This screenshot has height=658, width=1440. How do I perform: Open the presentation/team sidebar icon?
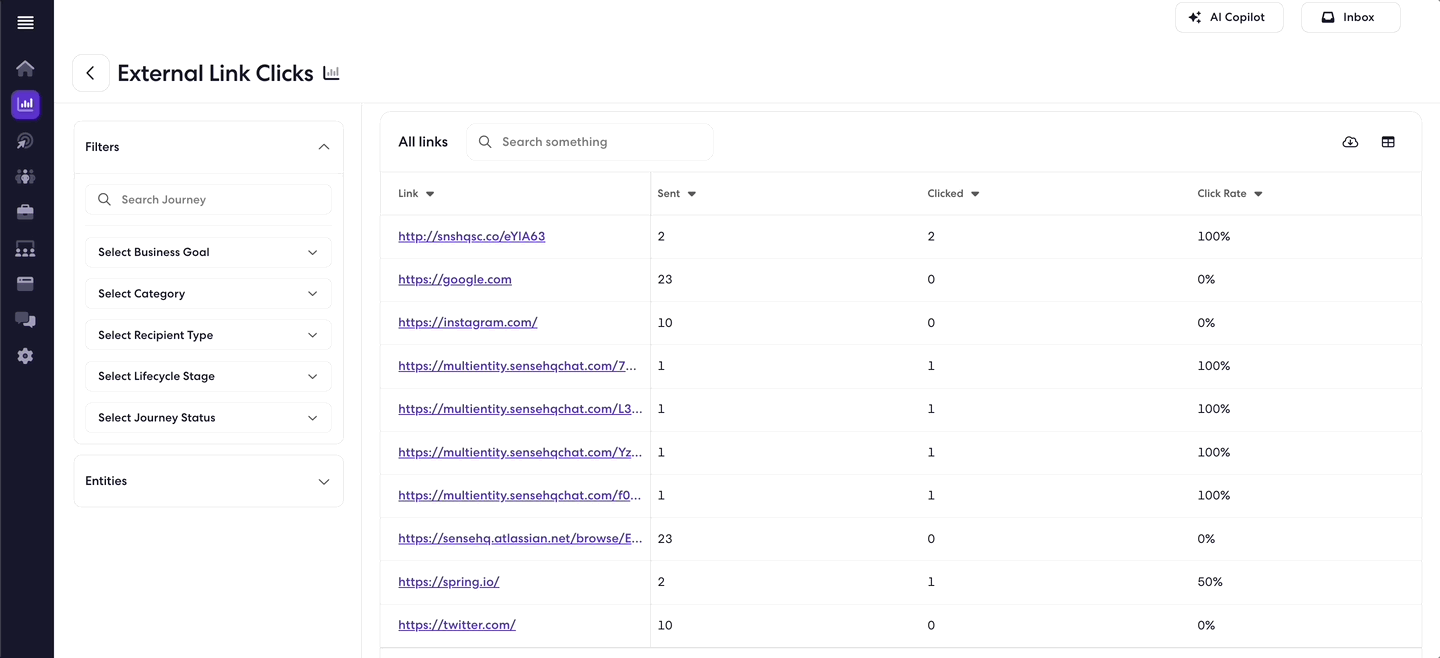[x=25, y=249]
